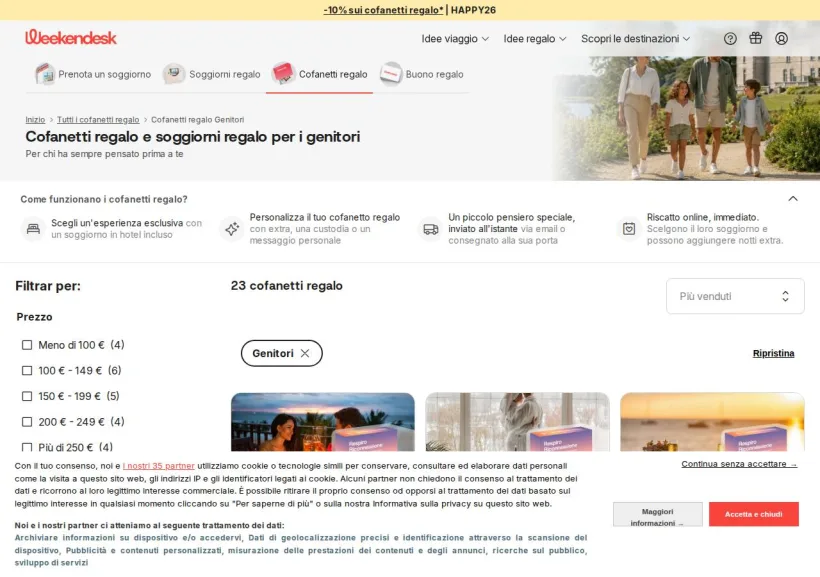Click the calendar heart icon for Riscatto online
Screen dimensions: 820x577
point(629,229)
